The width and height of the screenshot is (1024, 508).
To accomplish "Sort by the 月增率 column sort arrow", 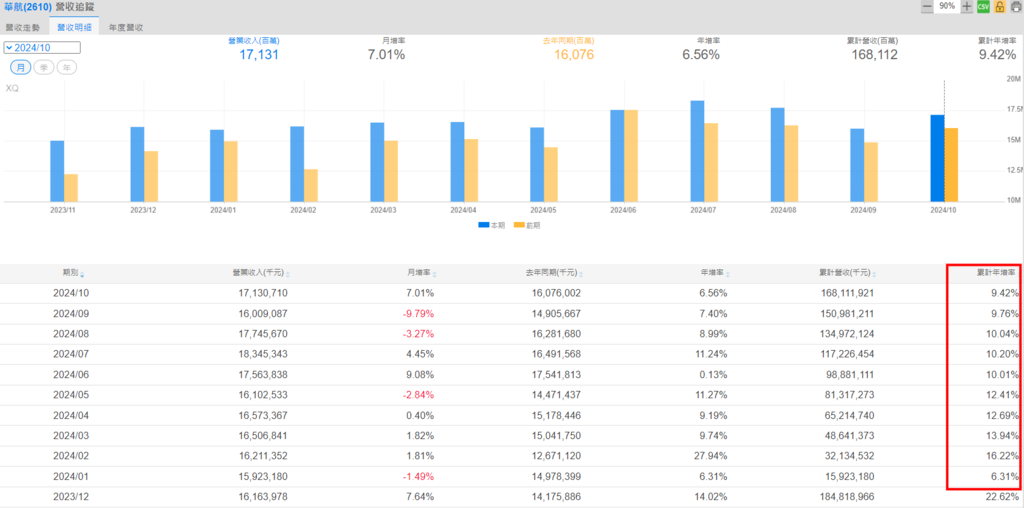I will click(436, 273).
